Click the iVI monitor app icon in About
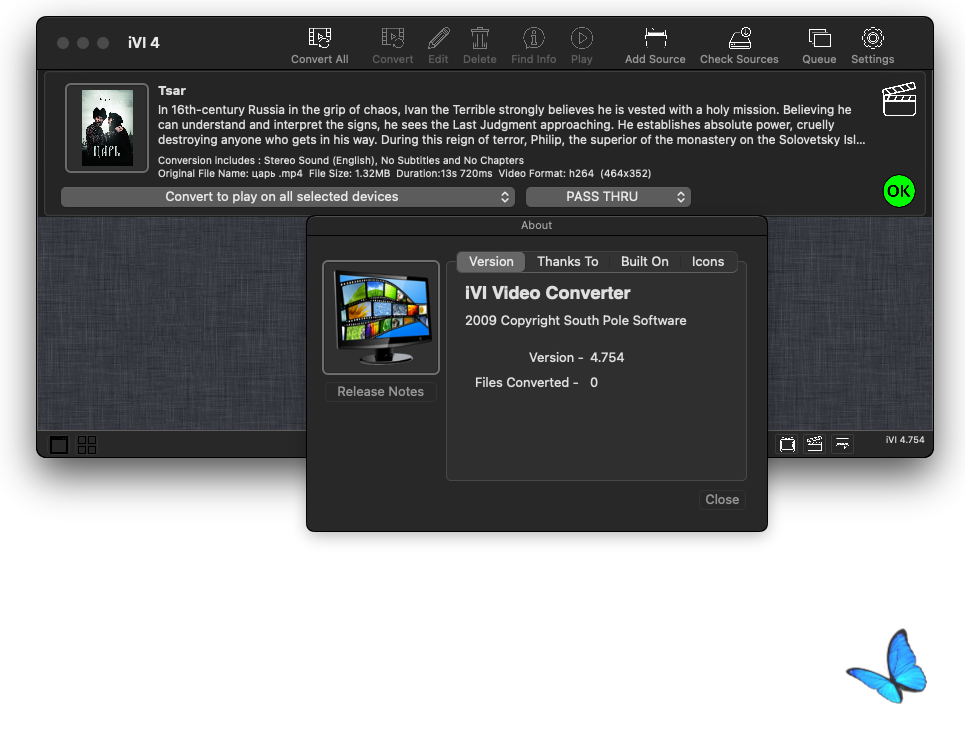This screenshot has width=965, height=746. [381, 317]
